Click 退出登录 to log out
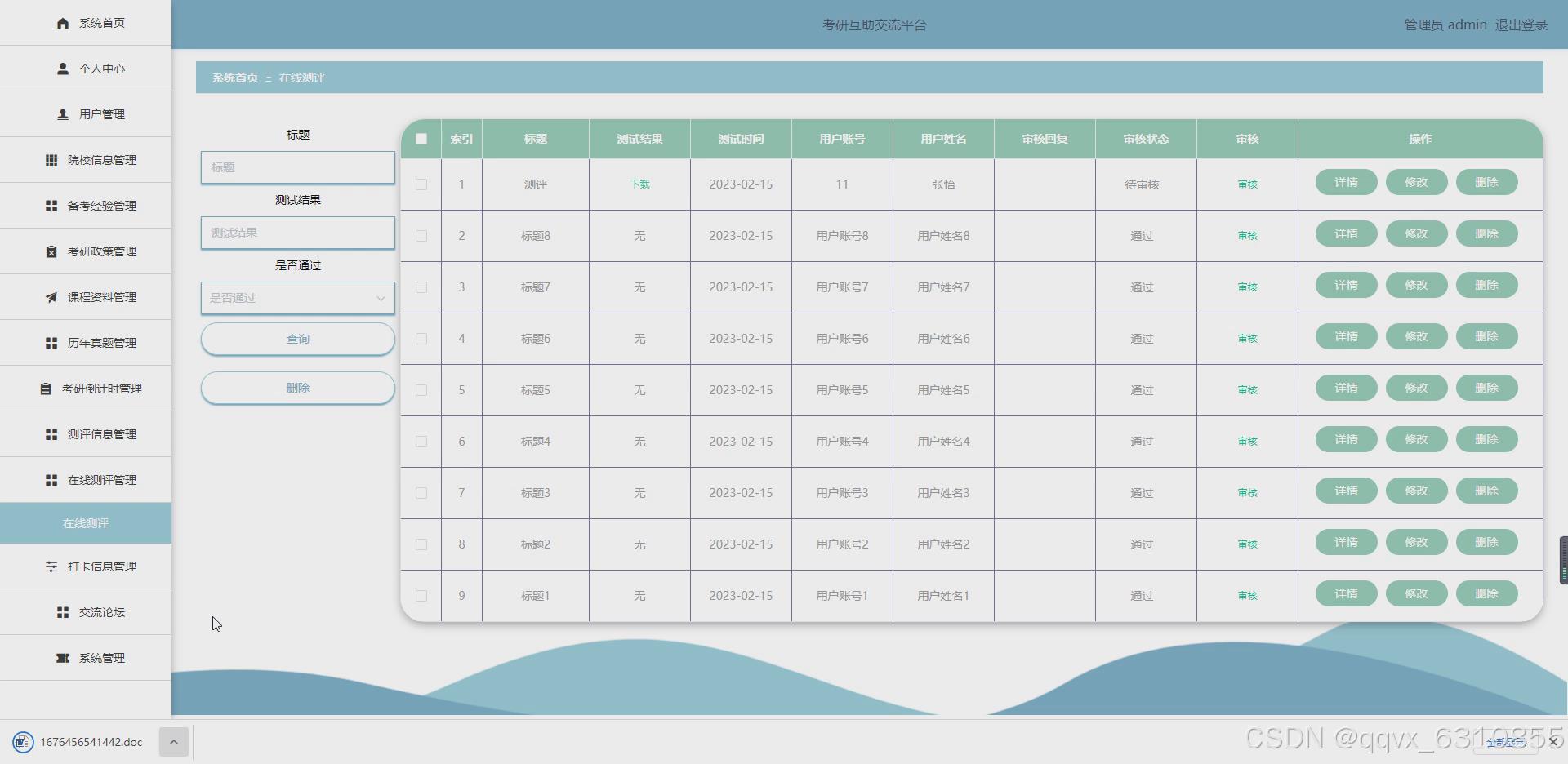 (1521, 24)
